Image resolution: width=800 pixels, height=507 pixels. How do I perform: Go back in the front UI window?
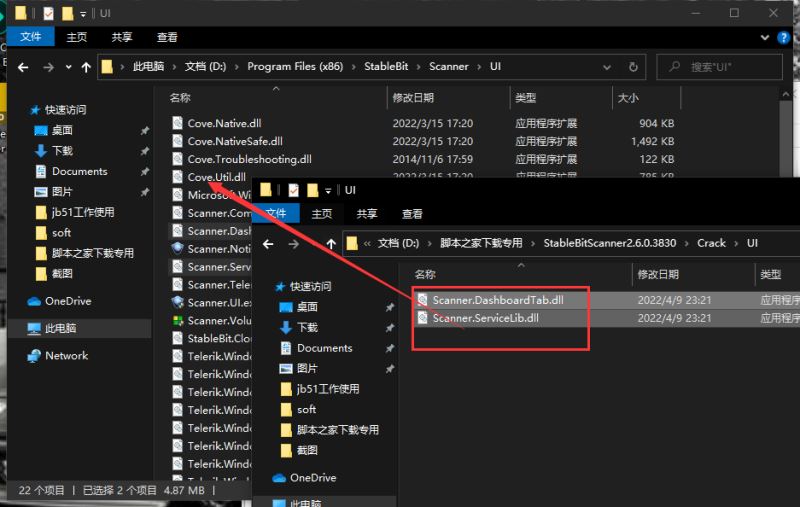(x=268, y=244)
